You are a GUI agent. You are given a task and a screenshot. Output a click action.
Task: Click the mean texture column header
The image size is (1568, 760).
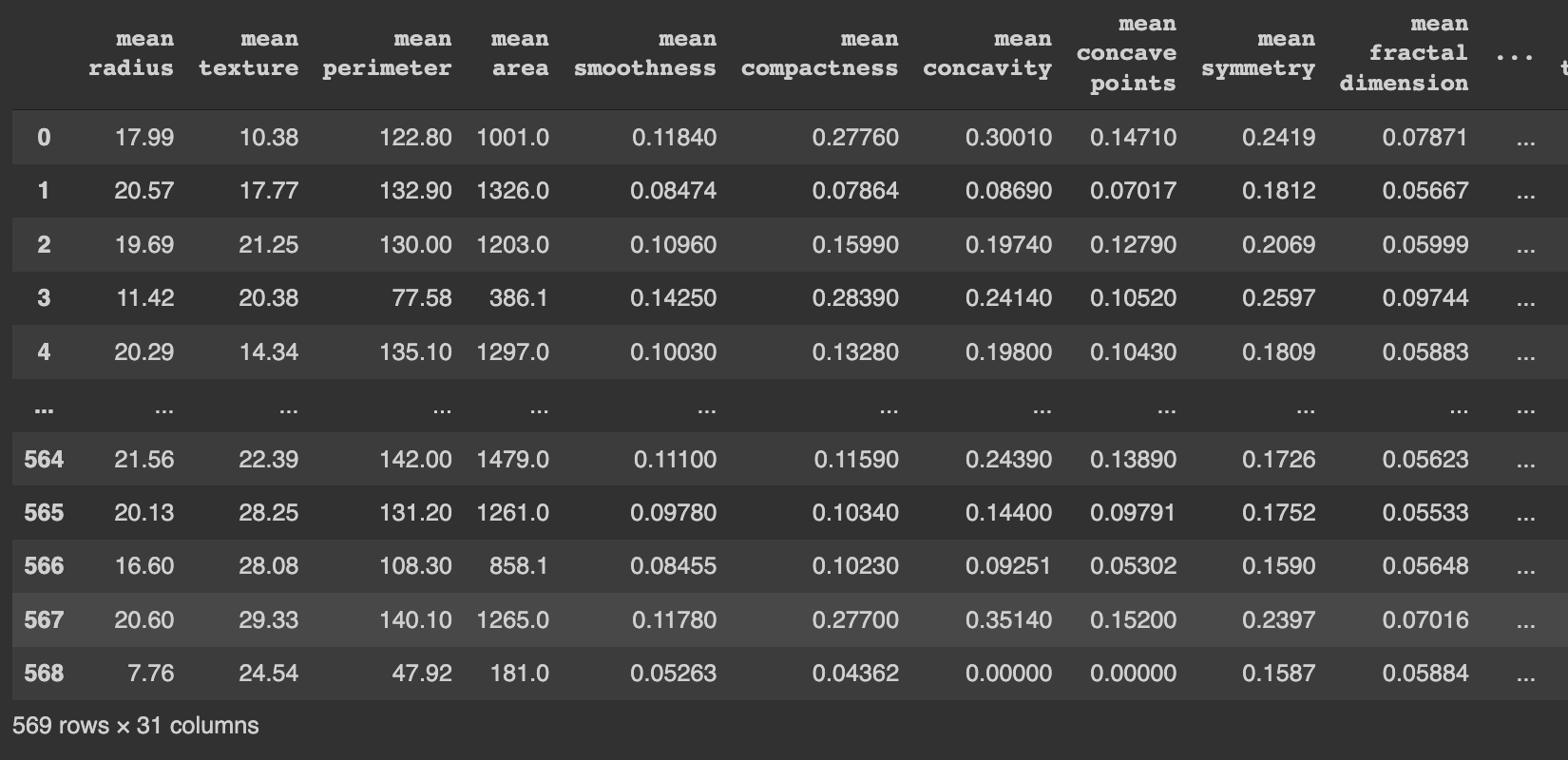tap(248, 54)
